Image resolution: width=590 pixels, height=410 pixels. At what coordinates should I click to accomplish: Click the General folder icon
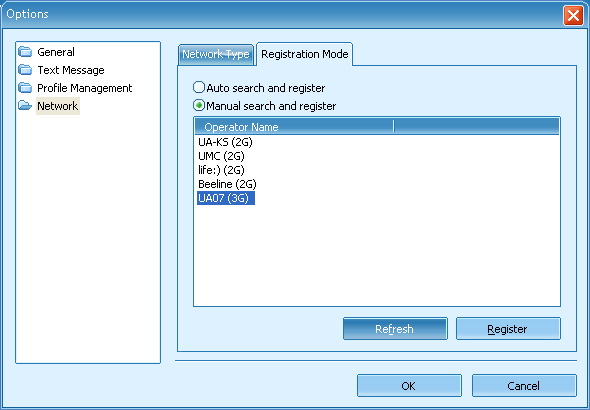25,52
